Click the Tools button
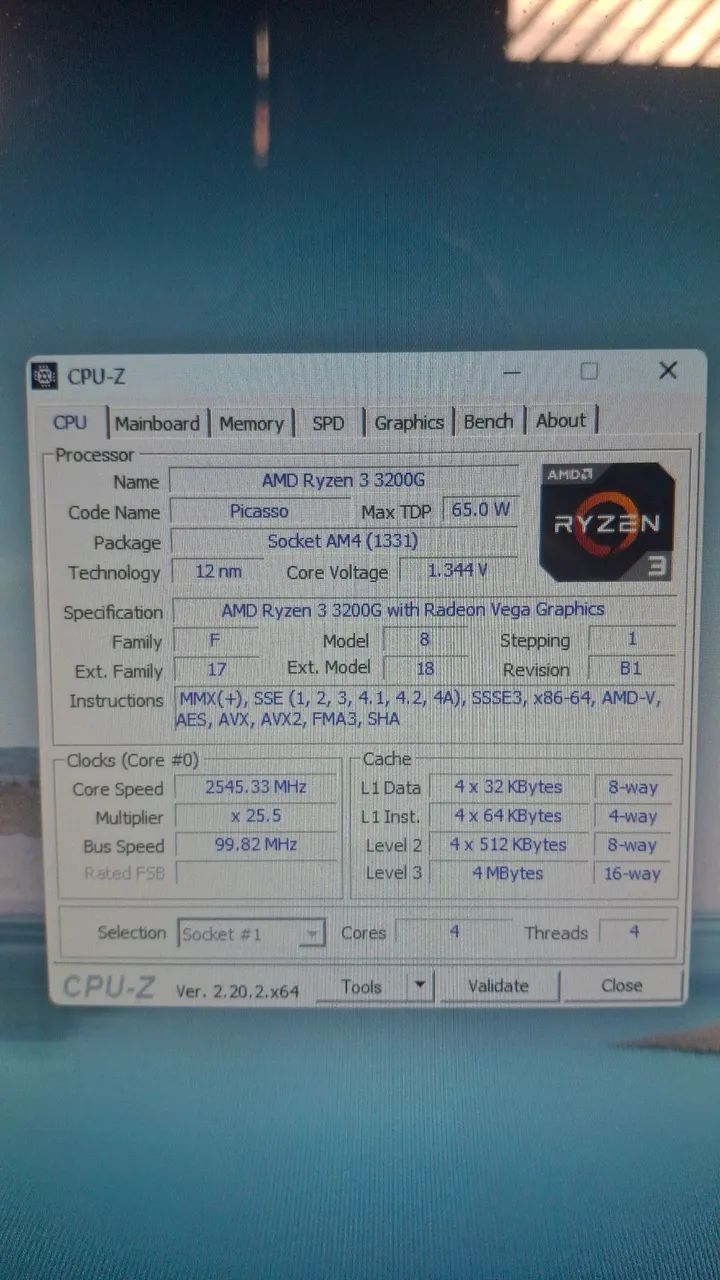This screenshot has height=1280, width=720. coord(361,987)
